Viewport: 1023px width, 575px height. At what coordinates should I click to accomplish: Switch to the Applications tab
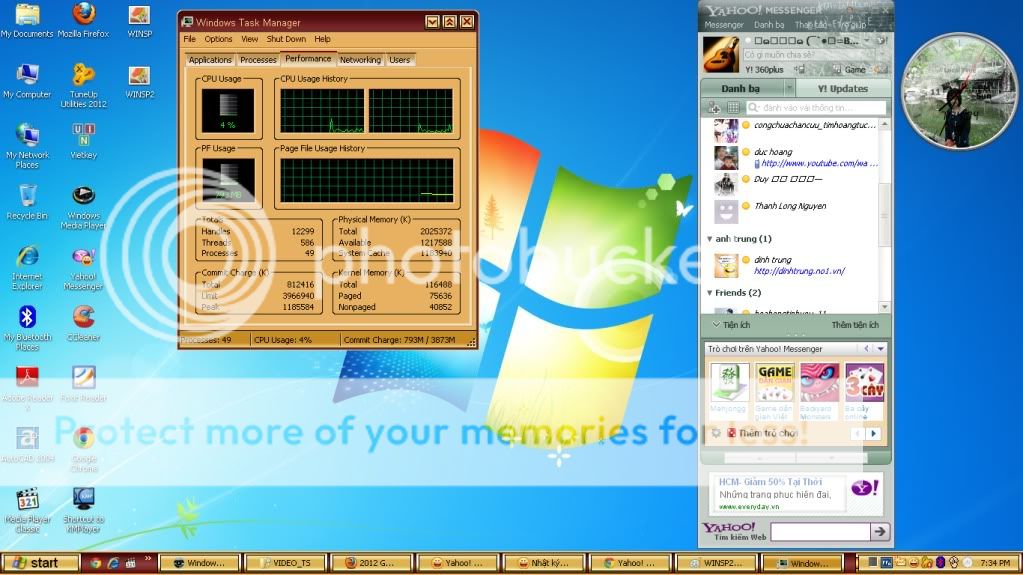click(209, 60)
